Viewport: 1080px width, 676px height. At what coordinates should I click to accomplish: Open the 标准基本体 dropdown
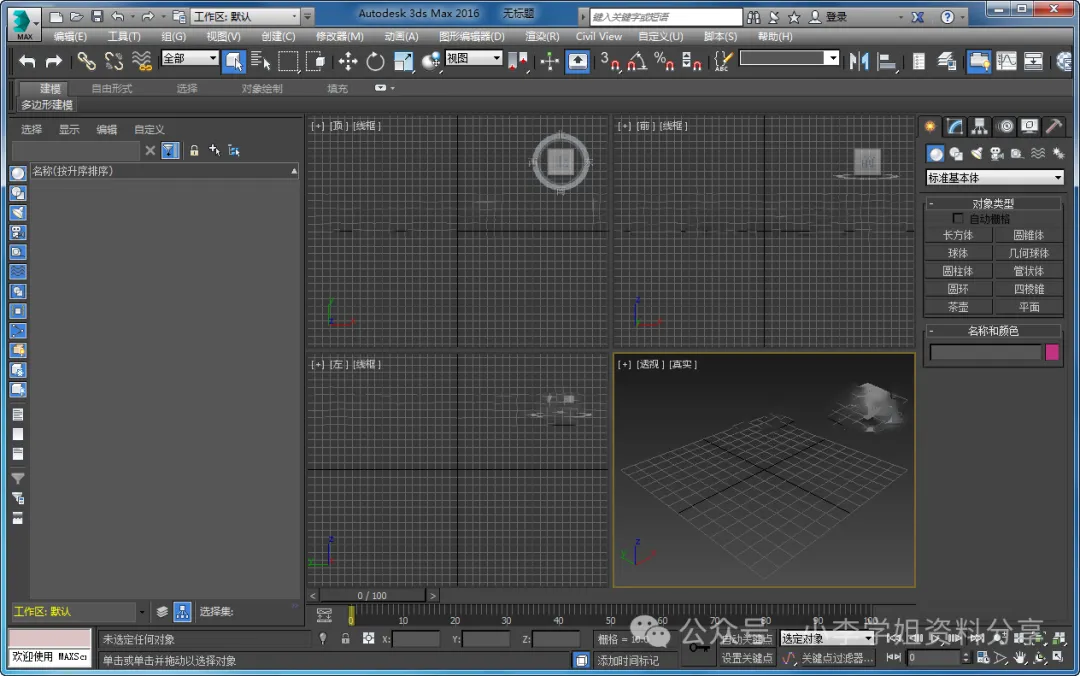coord(995,178)
